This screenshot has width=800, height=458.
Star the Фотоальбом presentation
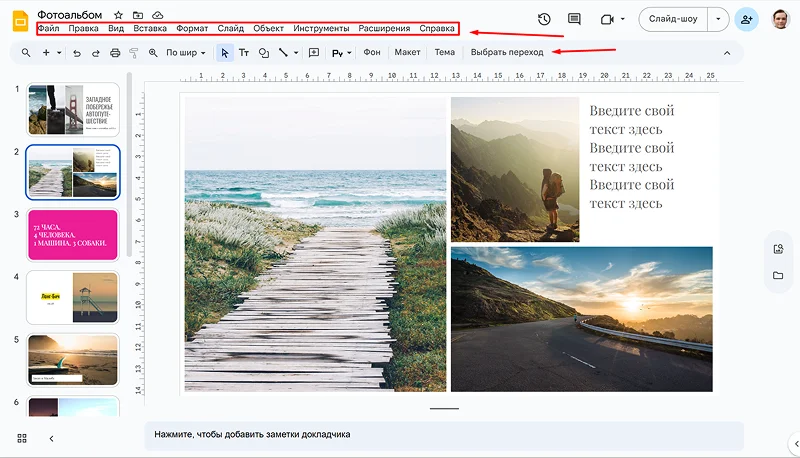tap(118, 16)
